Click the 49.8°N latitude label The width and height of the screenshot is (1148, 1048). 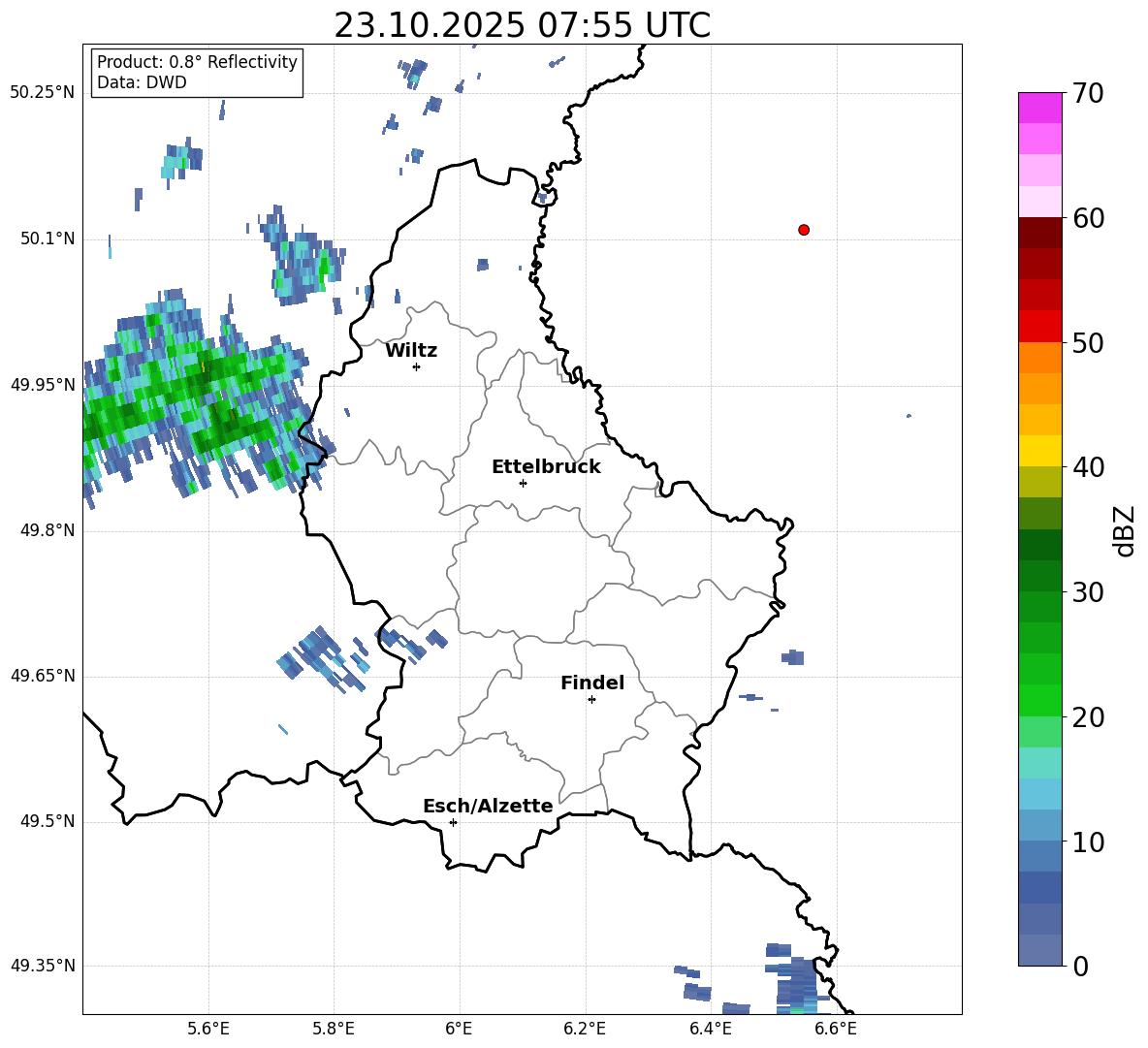point(48,530)
